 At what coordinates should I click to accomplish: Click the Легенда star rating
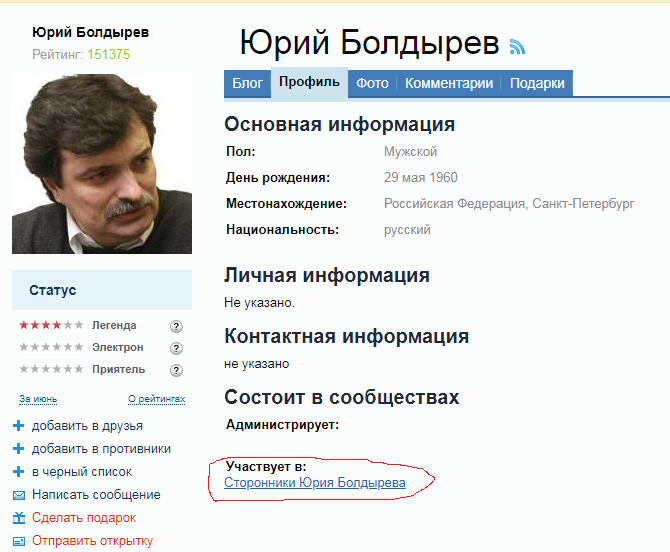tap(51, 325)
